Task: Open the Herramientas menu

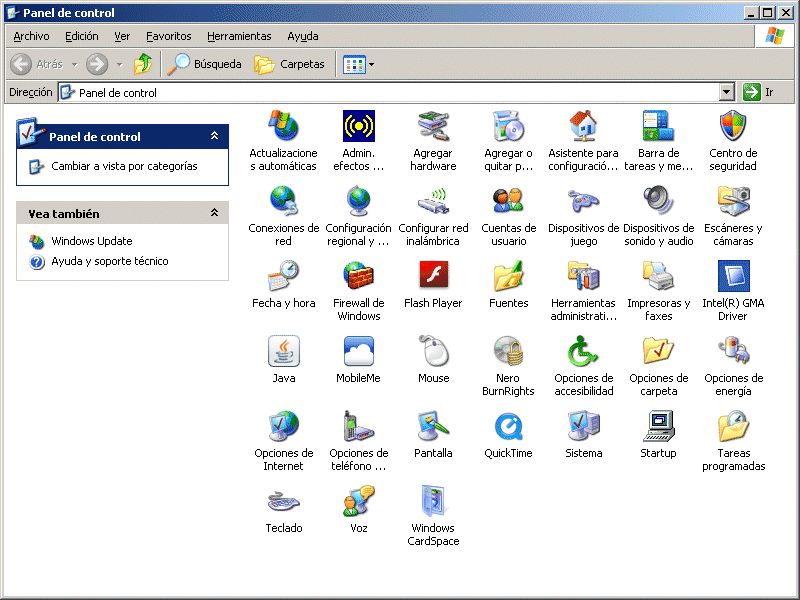Action: click(x=239, y=36)
